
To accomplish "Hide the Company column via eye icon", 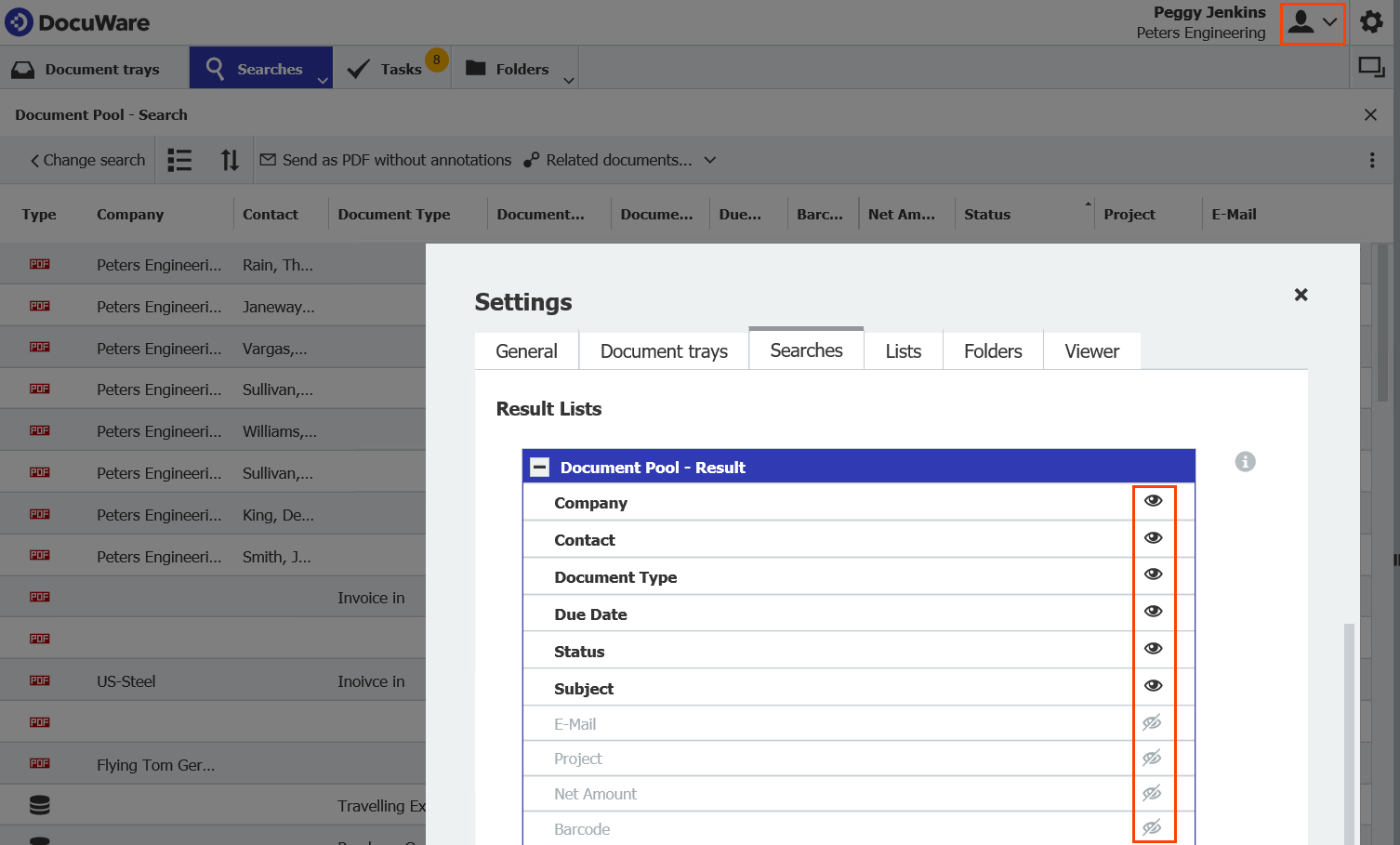I will click(x=1153, y=501).
